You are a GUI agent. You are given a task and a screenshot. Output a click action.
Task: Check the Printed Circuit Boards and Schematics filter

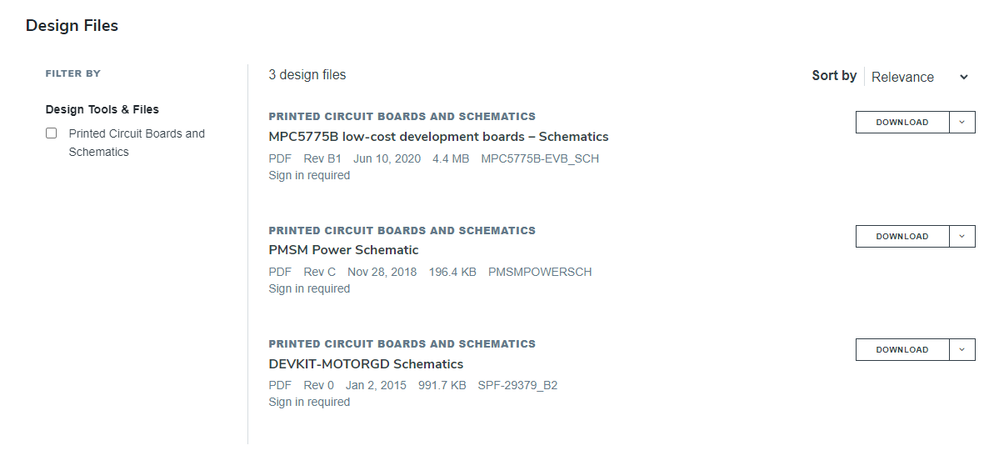point(51,134)
